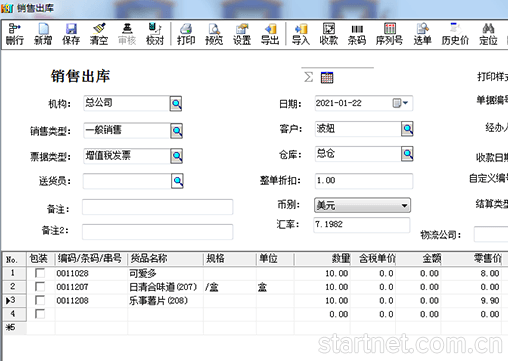Click the 机构 lookup magnifier button
The height and width of the screenshot is (361, 508).
(176, 104)
